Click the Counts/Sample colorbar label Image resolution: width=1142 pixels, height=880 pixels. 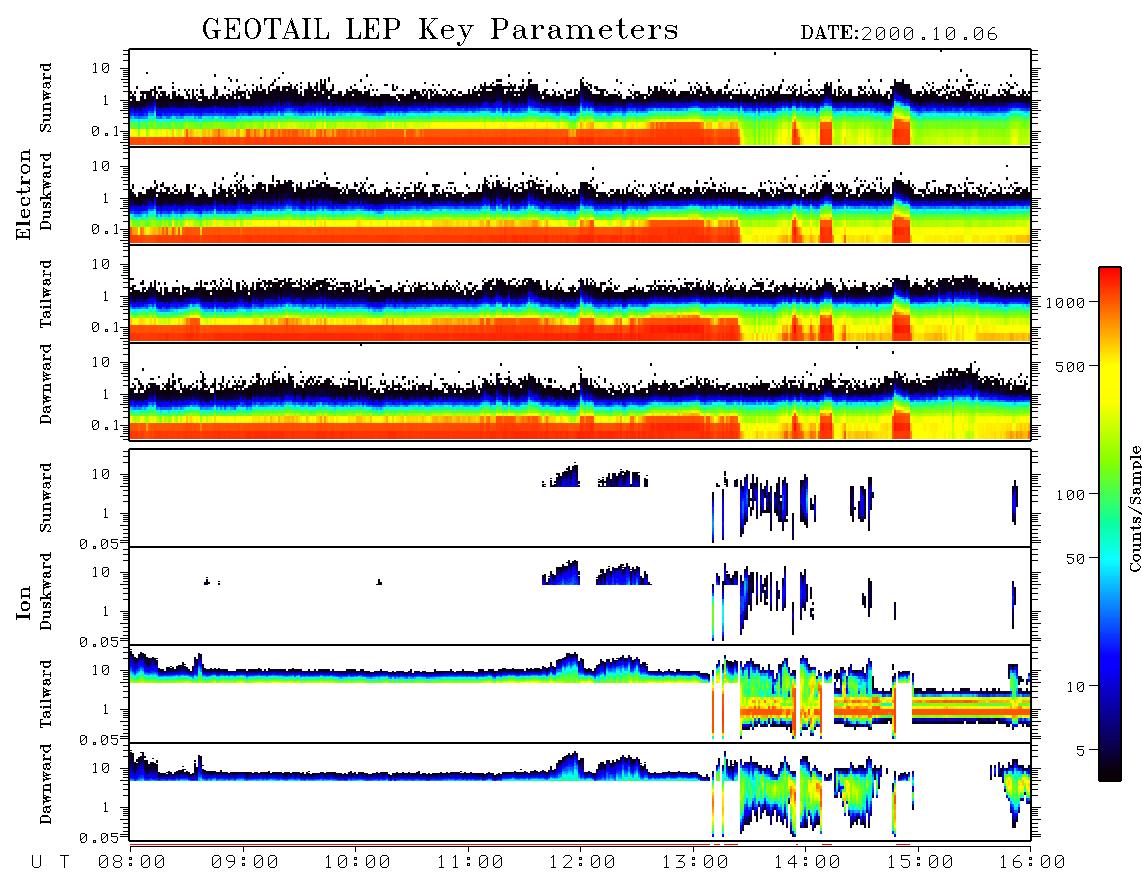(1134, 508)
